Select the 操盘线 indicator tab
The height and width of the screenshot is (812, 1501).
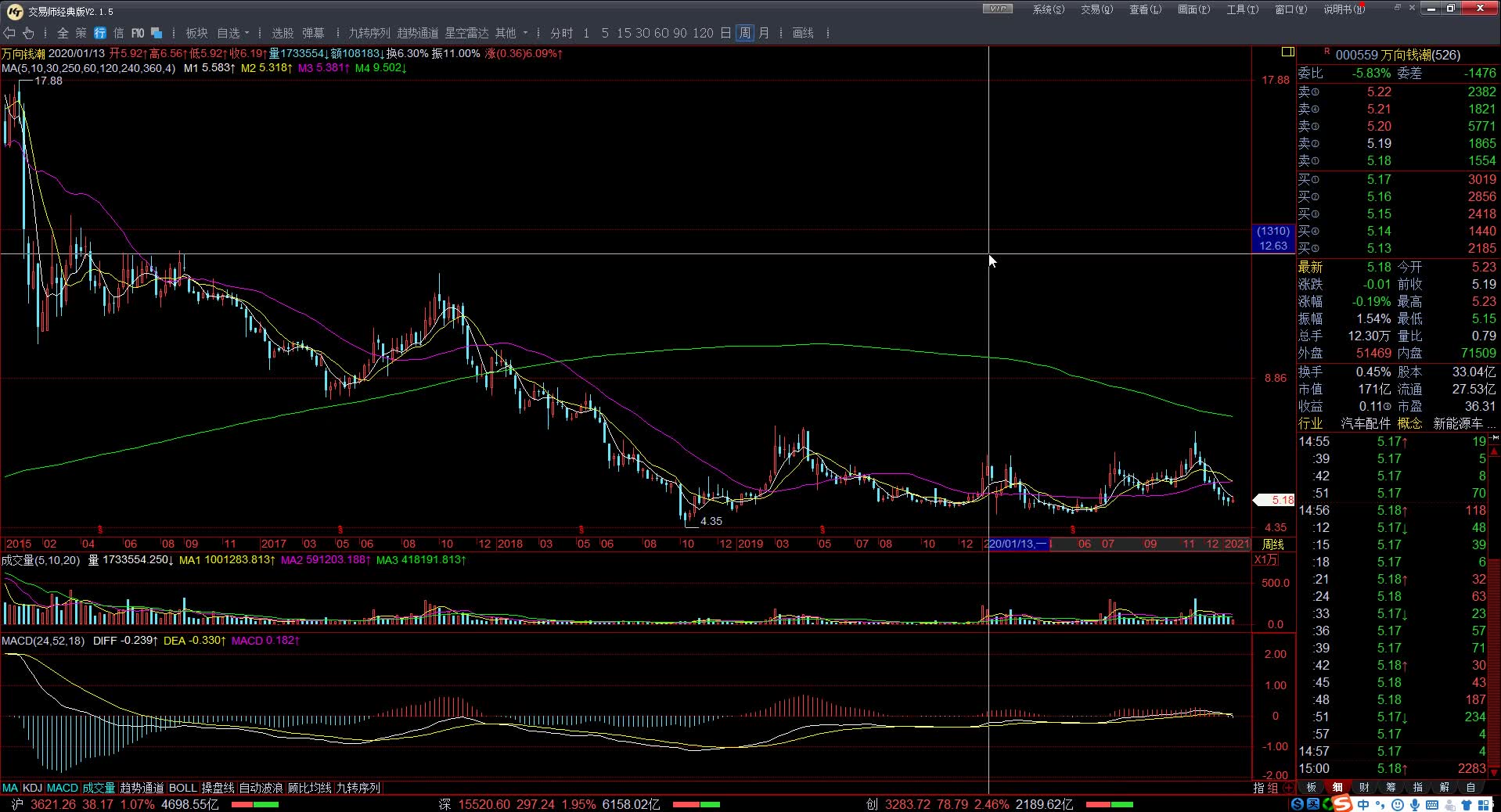(218, 788)
